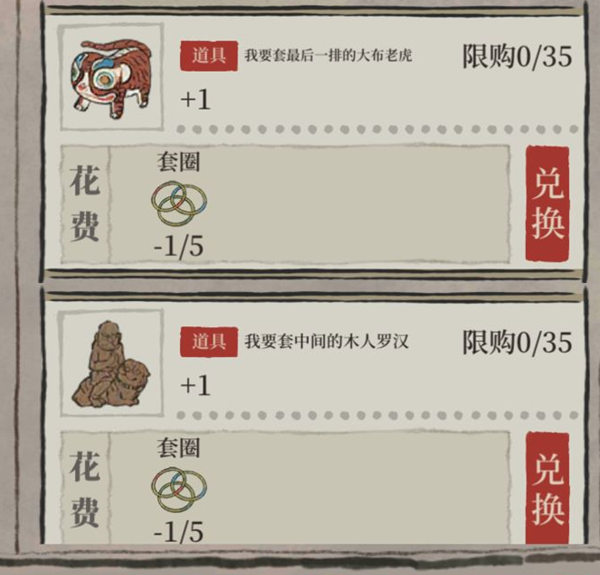Click the 花费 label in Arhat entry
Screen dimensions: 600x575
[85, 489]
